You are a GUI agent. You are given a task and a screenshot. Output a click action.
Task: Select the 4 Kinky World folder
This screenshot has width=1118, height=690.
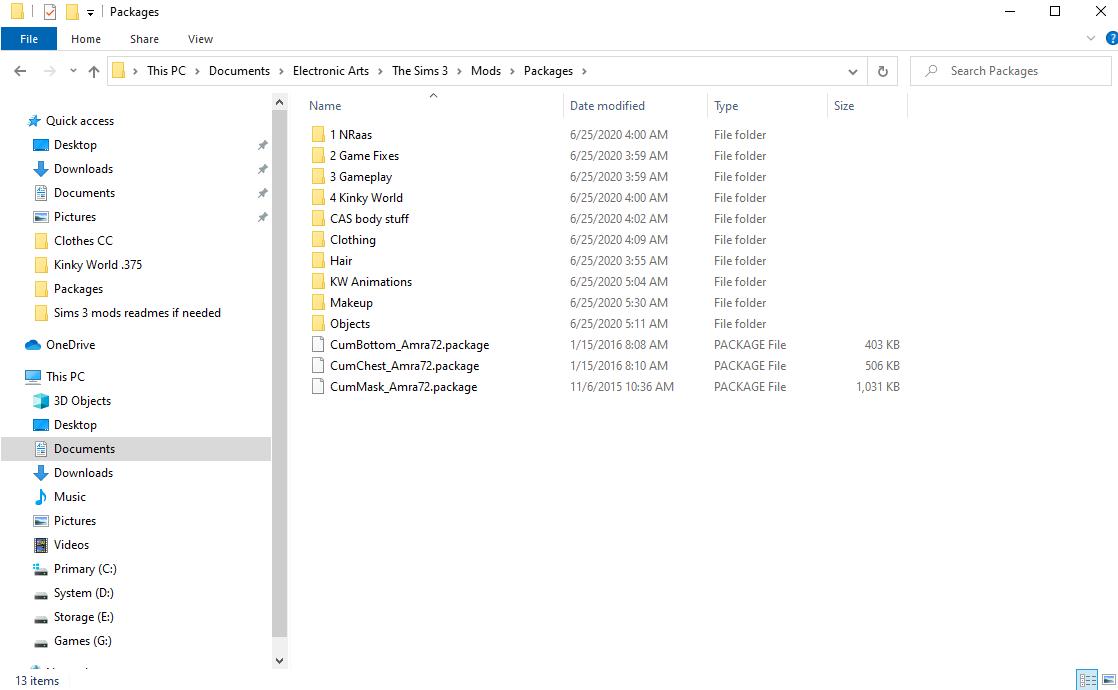coord(366,197)
